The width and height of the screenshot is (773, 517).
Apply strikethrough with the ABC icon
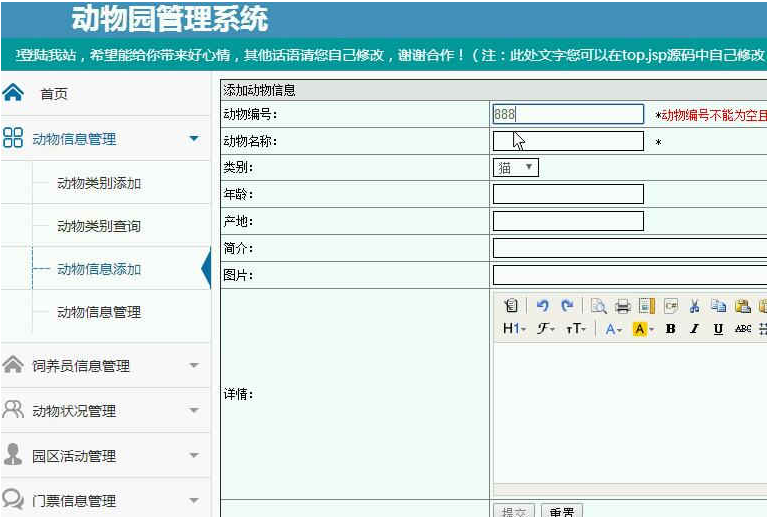pyautogui.click(x=742, y=329)
